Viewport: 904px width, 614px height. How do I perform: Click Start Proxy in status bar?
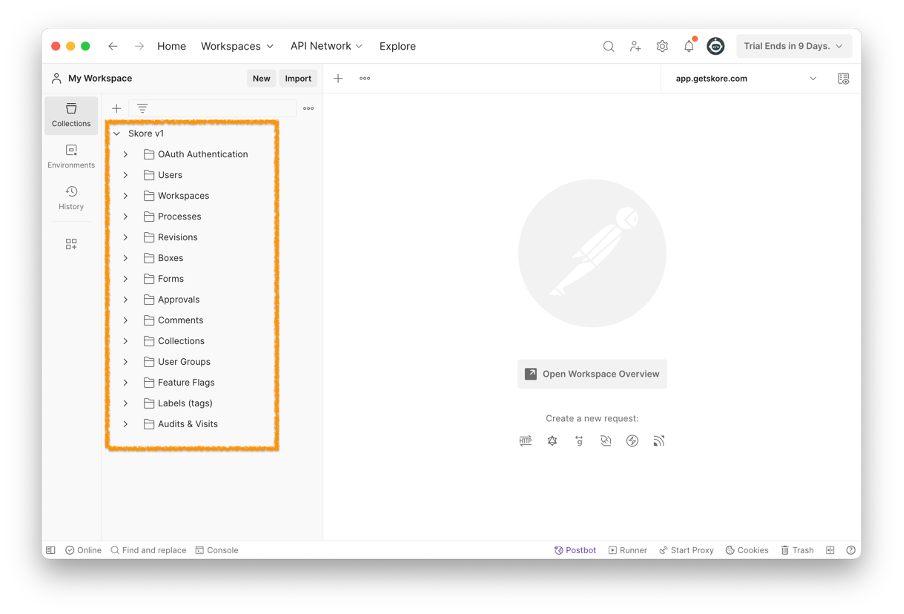pyautogui.click(x=687, y=550)
